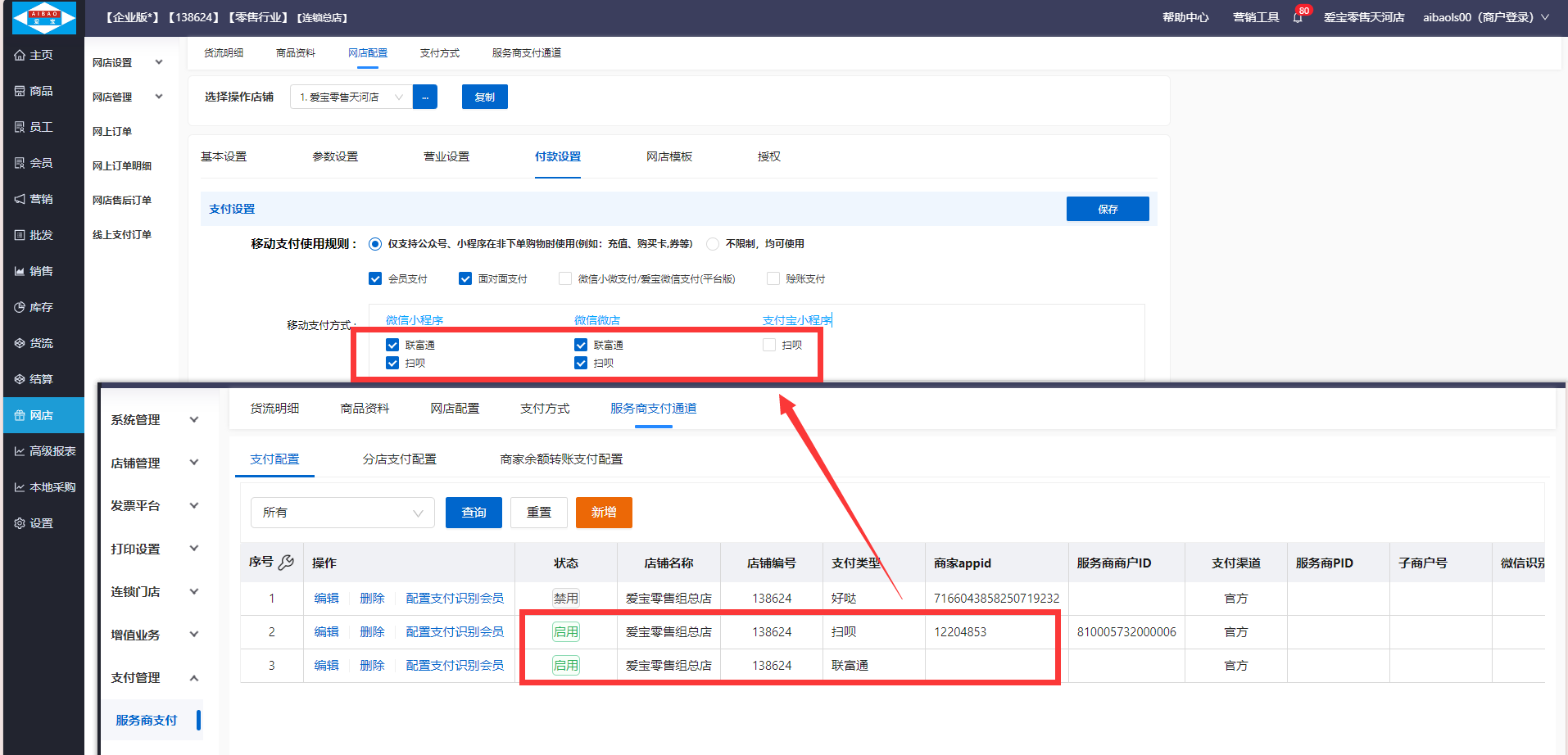The height and width of the screenshot is (755, 1568).
Task: Go to 营销 marketing in sidebar
Action: (x=34, y=199)
